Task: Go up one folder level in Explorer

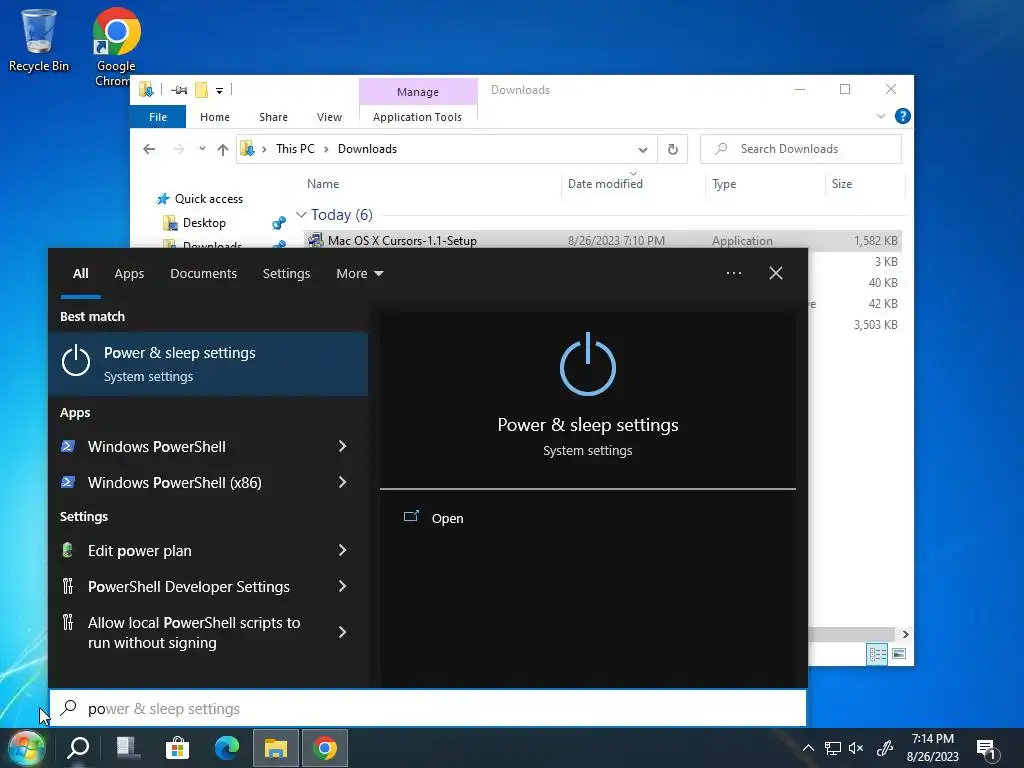Action: pyautogui.click(x=223, y=150)
